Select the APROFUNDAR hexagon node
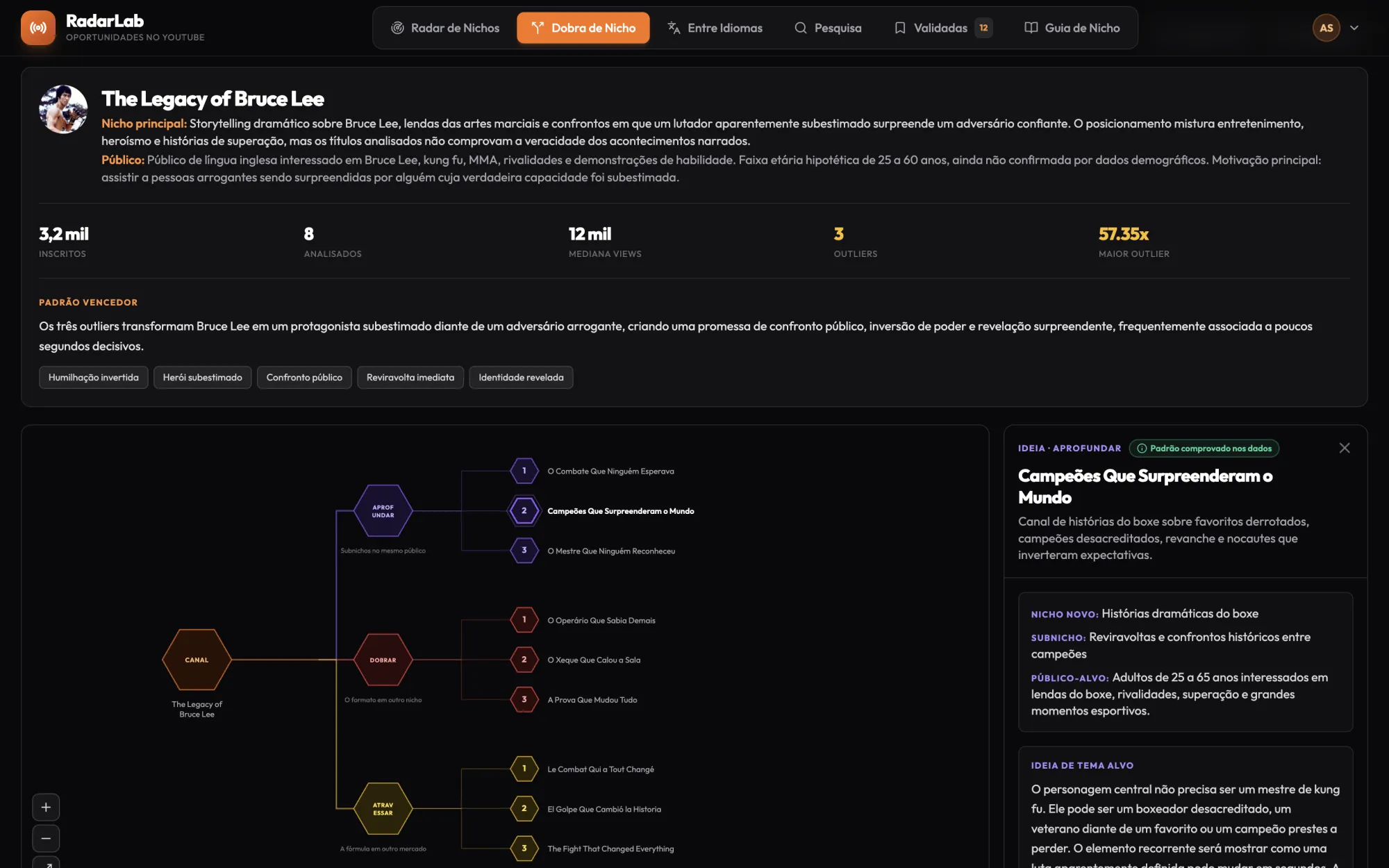 (x=383, y=511)
